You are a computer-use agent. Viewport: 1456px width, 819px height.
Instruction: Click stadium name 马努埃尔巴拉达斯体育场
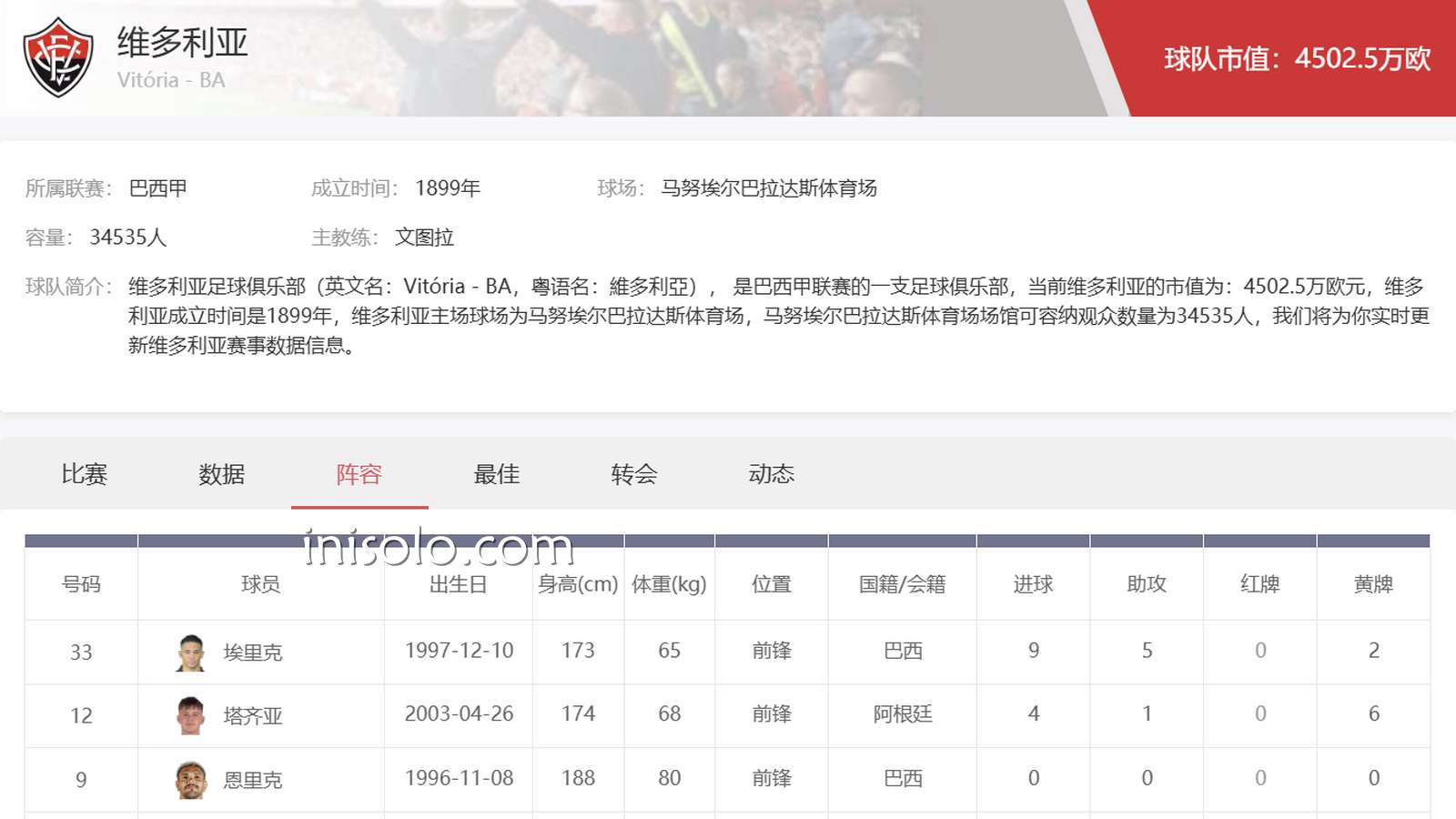click(769, 188)
